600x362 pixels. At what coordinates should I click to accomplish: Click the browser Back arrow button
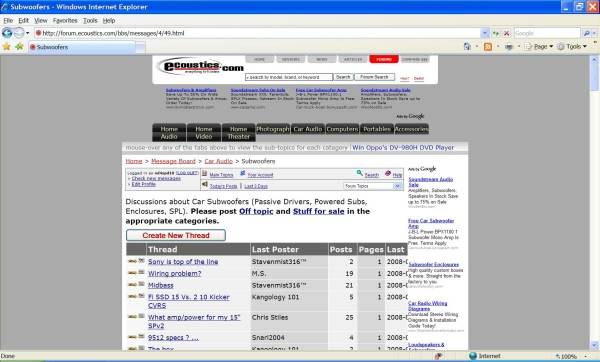click(7, 33)
